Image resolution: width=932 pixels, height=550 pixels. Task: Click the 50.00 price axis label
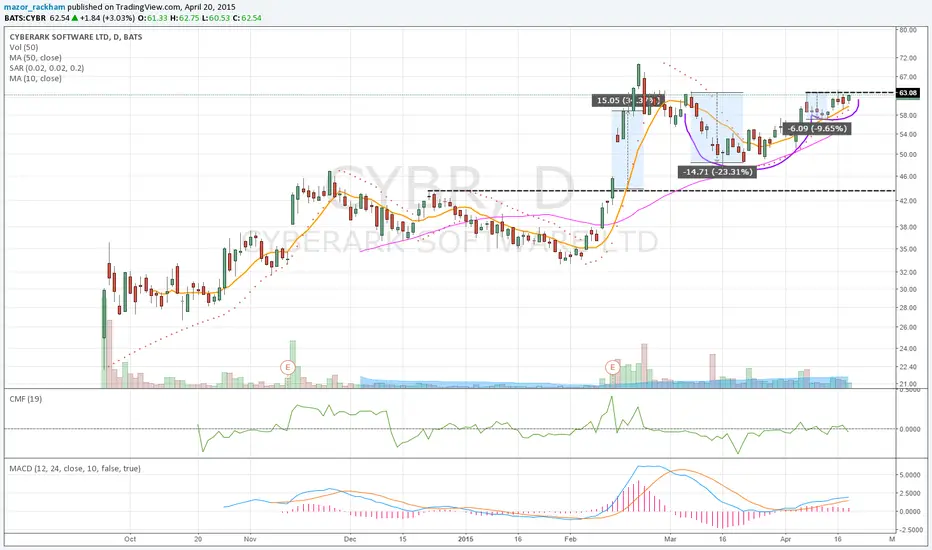click(x=908, y=155)
